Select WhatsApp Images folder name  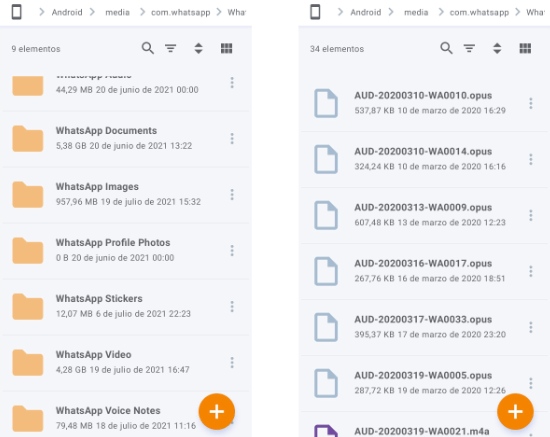click(97, 187)
